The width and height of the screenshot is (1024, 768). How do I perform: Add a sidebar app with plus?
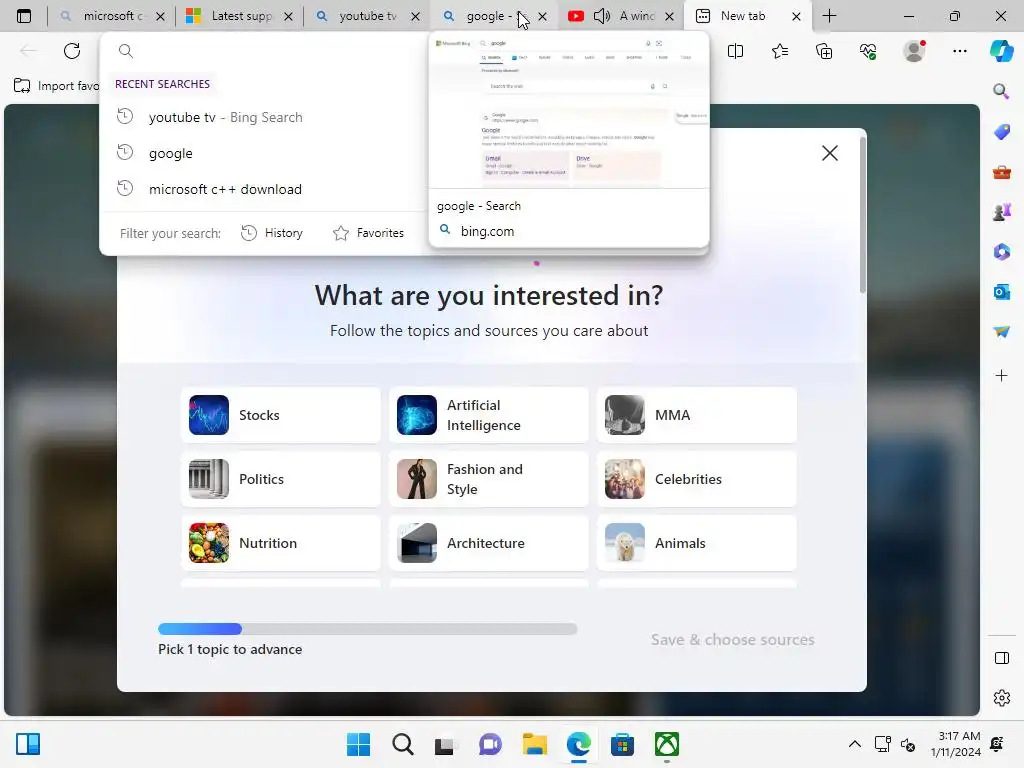click(x=1001, y=376)
